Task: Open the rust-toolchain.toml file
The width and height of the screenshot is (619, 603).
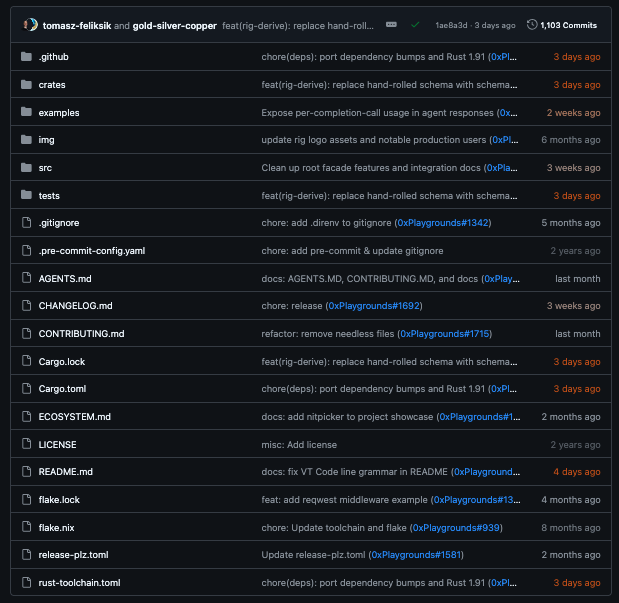Action: tap(79, 583)
